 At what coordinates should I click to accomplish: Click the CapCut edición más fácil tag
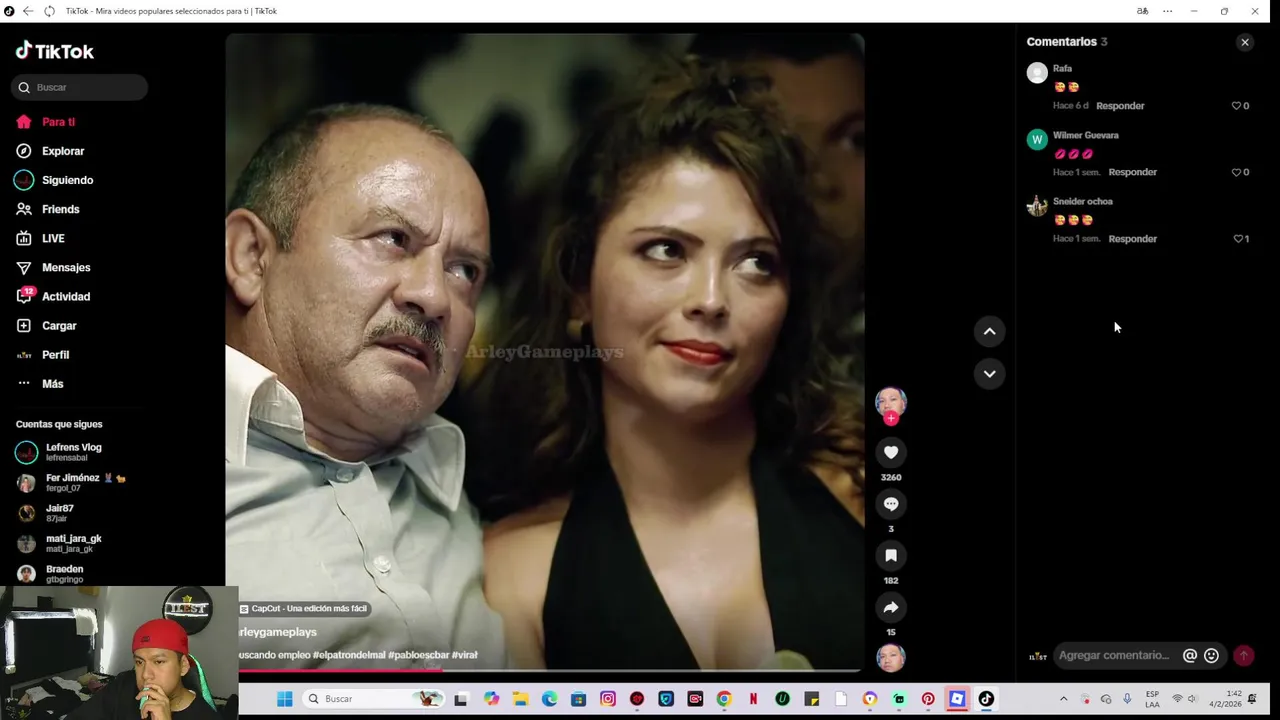click(x=304, y=608)
